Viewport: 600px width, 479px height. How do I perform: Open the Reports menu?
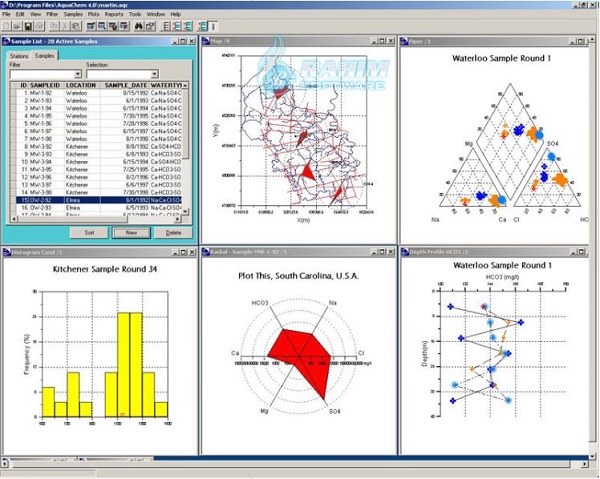click(114, 14)
